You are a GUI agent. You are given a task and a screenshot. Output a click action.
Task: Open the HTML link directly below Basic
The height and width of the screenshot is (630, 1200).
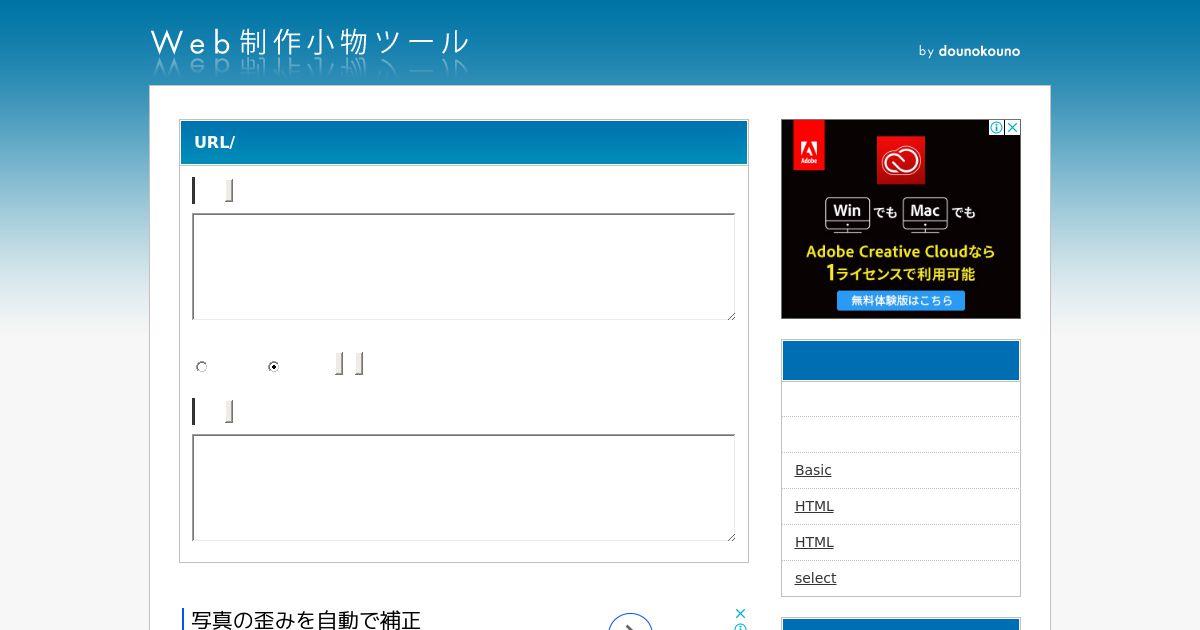point(814,506)
